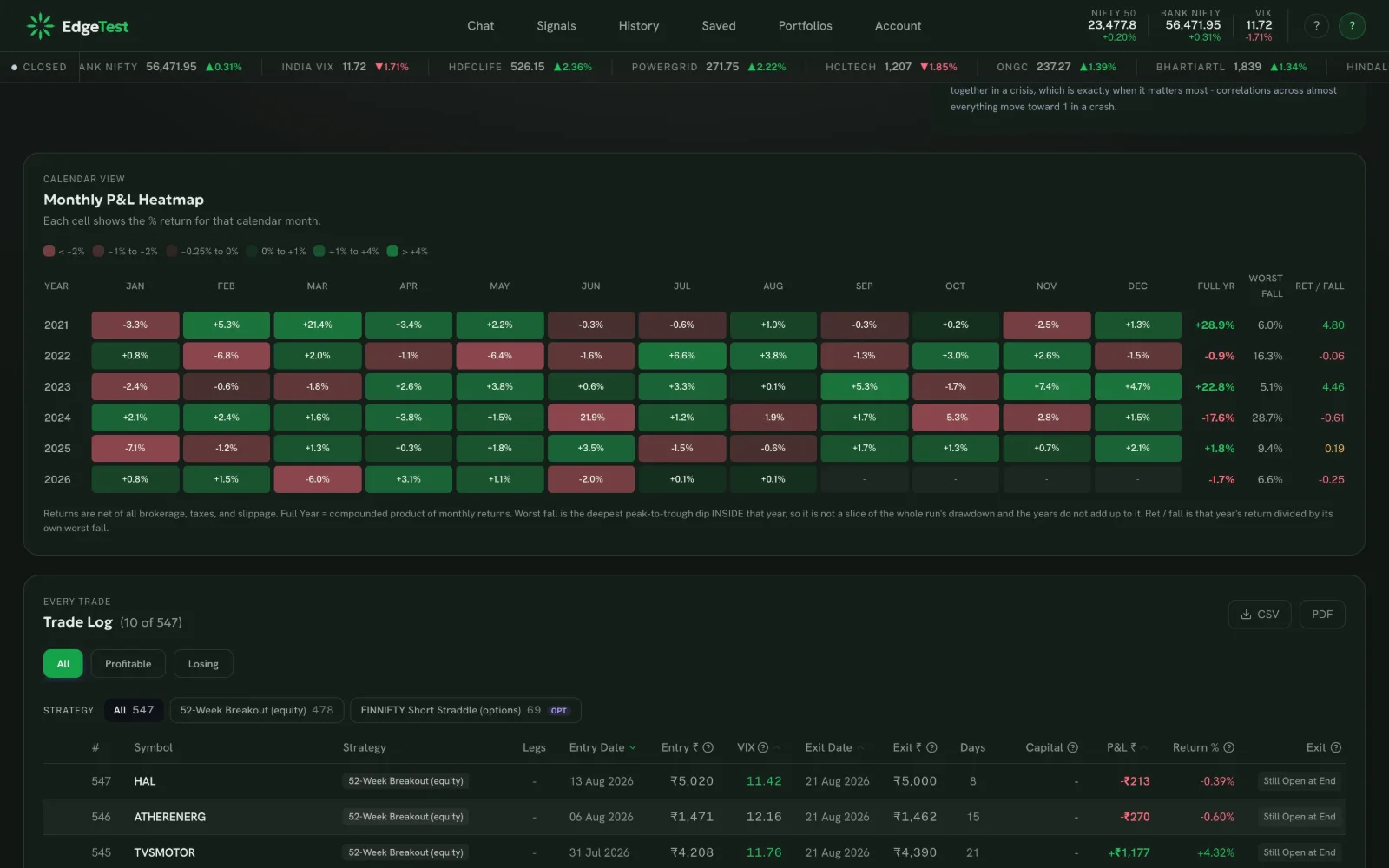Click the info icon next to Exit column header

(1336, 747)
